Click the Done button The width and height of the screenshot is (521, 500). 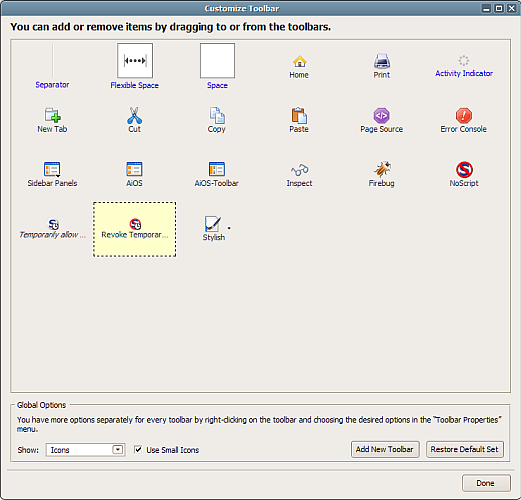point(486,483)
